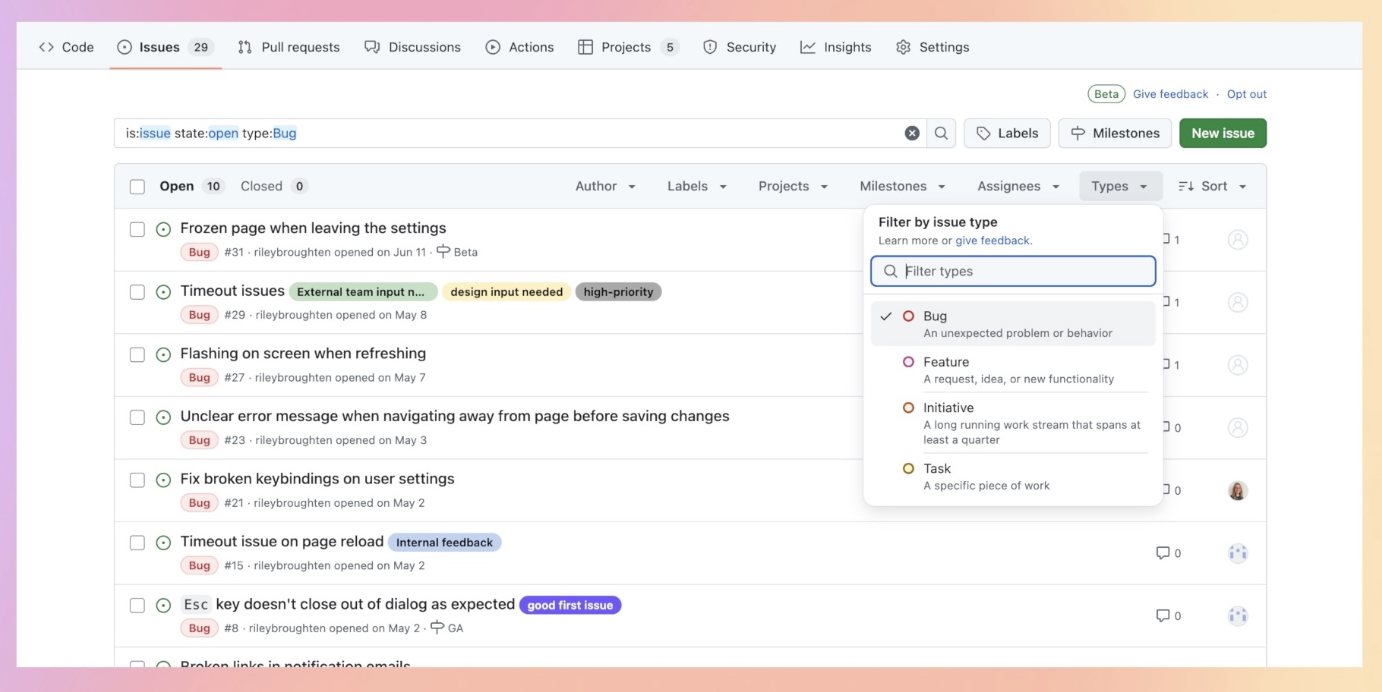1382x692 pixels.
Task: Tick the select-all issues checkbox
Action: pyautogui.click(x=138, y=187)
